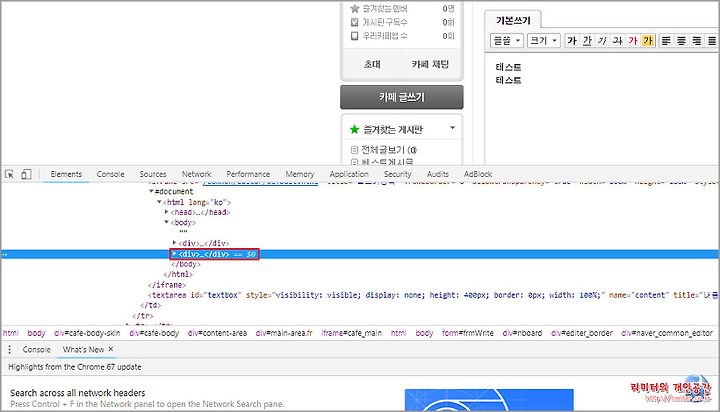Click the green star beside 즐겨찾는 게시판
The image size is (720, 412).
pos(354,130)
